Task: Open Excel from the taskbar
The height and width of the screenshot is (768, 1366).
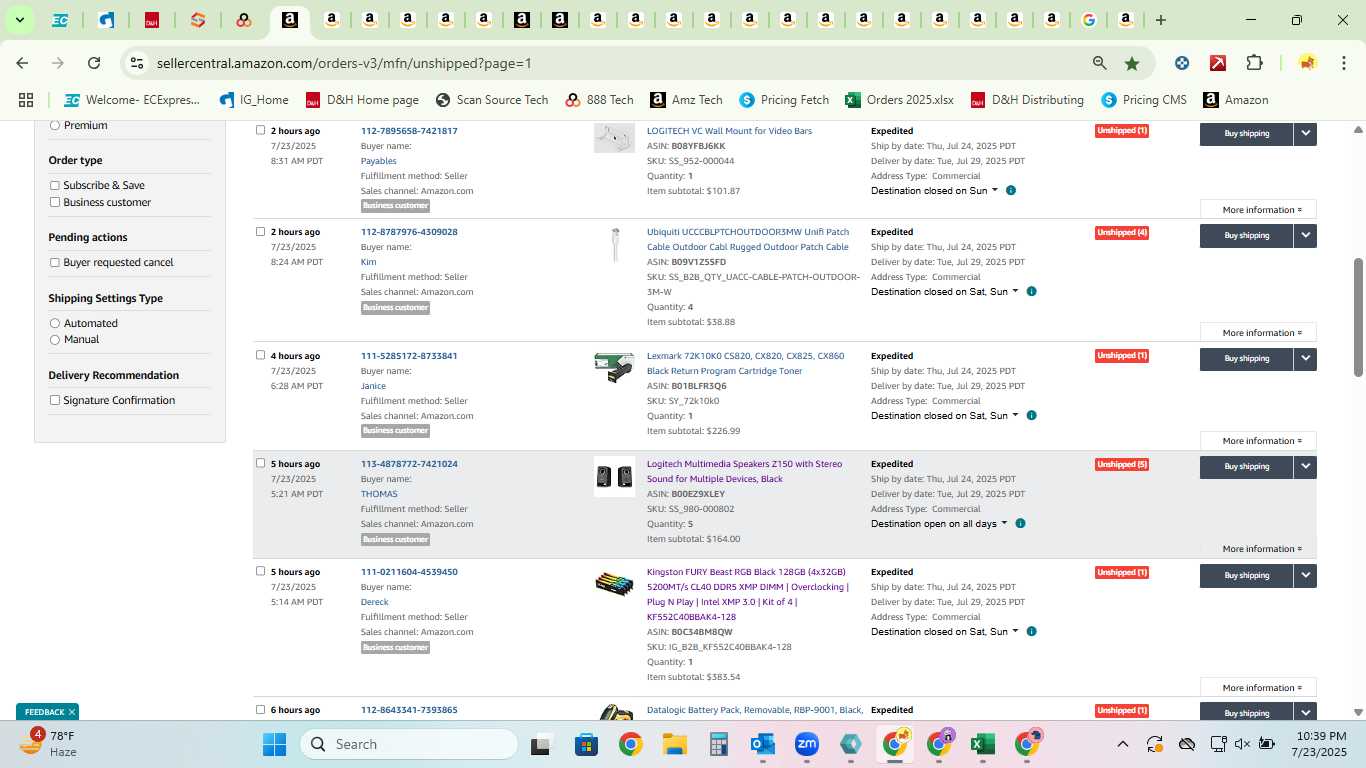Action: (x=982, y=744)
